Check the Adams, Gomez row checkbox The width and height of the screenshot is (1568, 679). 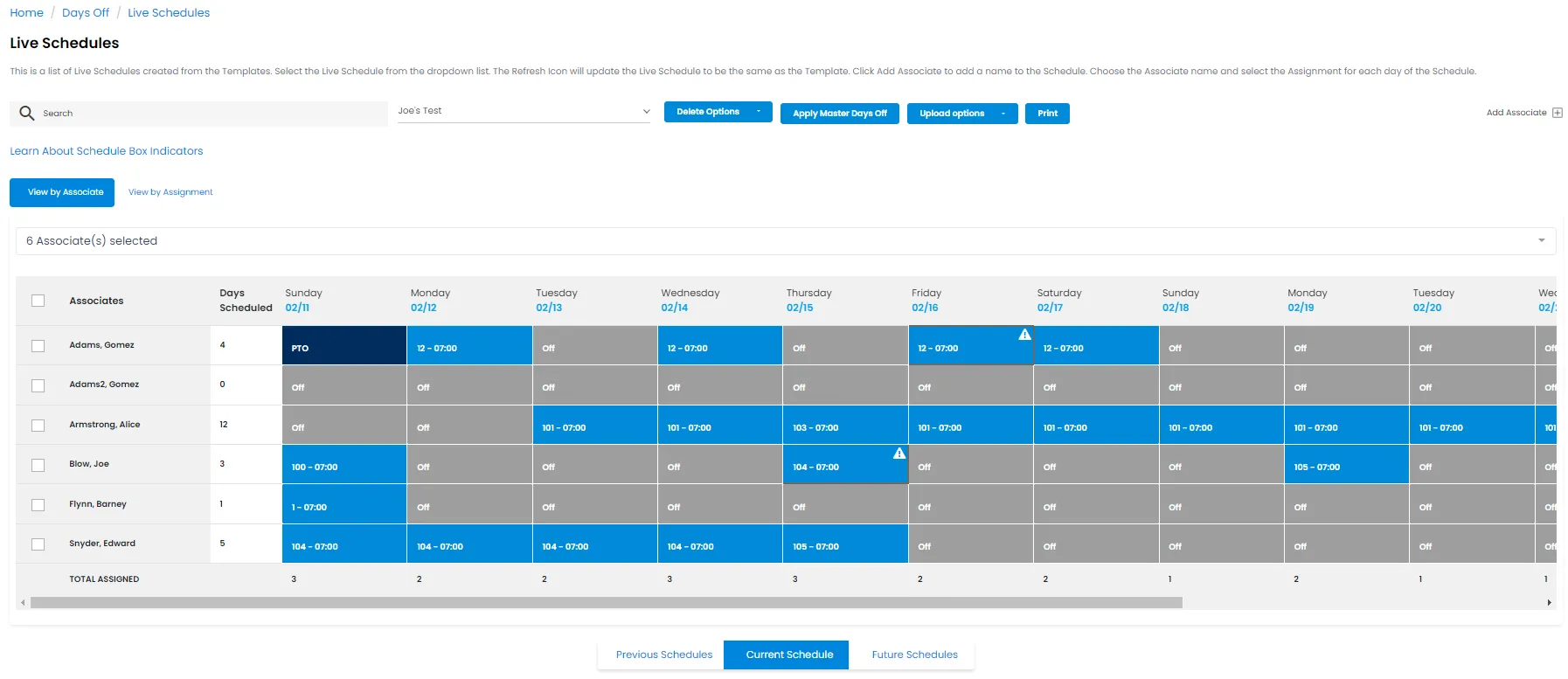point(38,346)
